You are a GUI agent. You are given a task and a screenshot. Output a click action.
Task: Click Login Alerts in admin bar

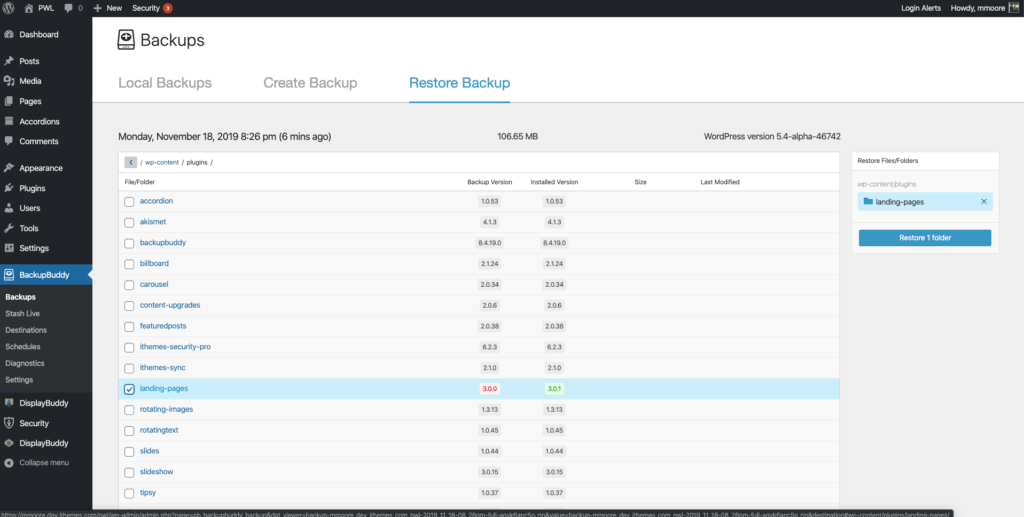tap(921, 8)
